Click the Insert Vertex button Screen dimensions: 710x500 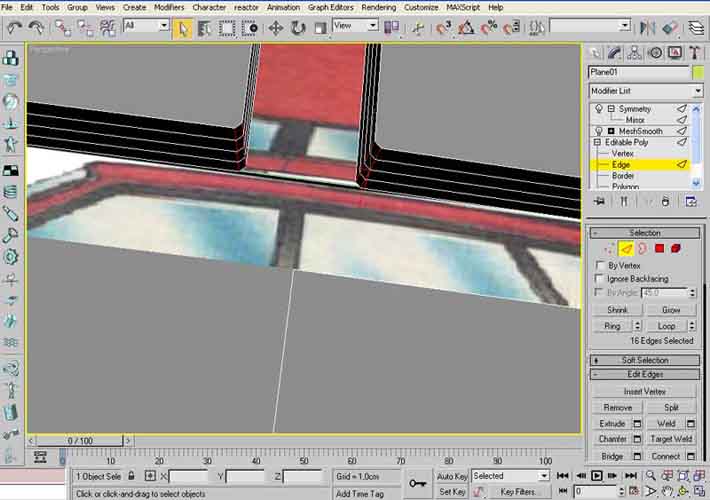coord(645,392)
